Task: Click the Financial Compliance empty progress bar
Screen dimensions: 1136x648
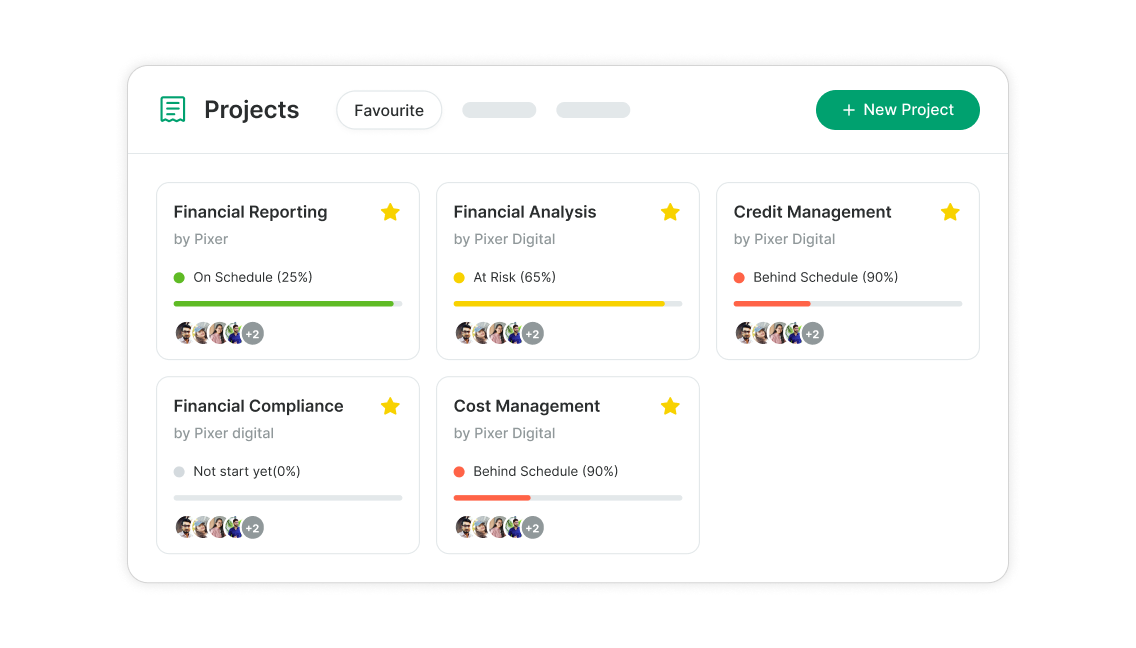Action: click(x=288, y=498)
